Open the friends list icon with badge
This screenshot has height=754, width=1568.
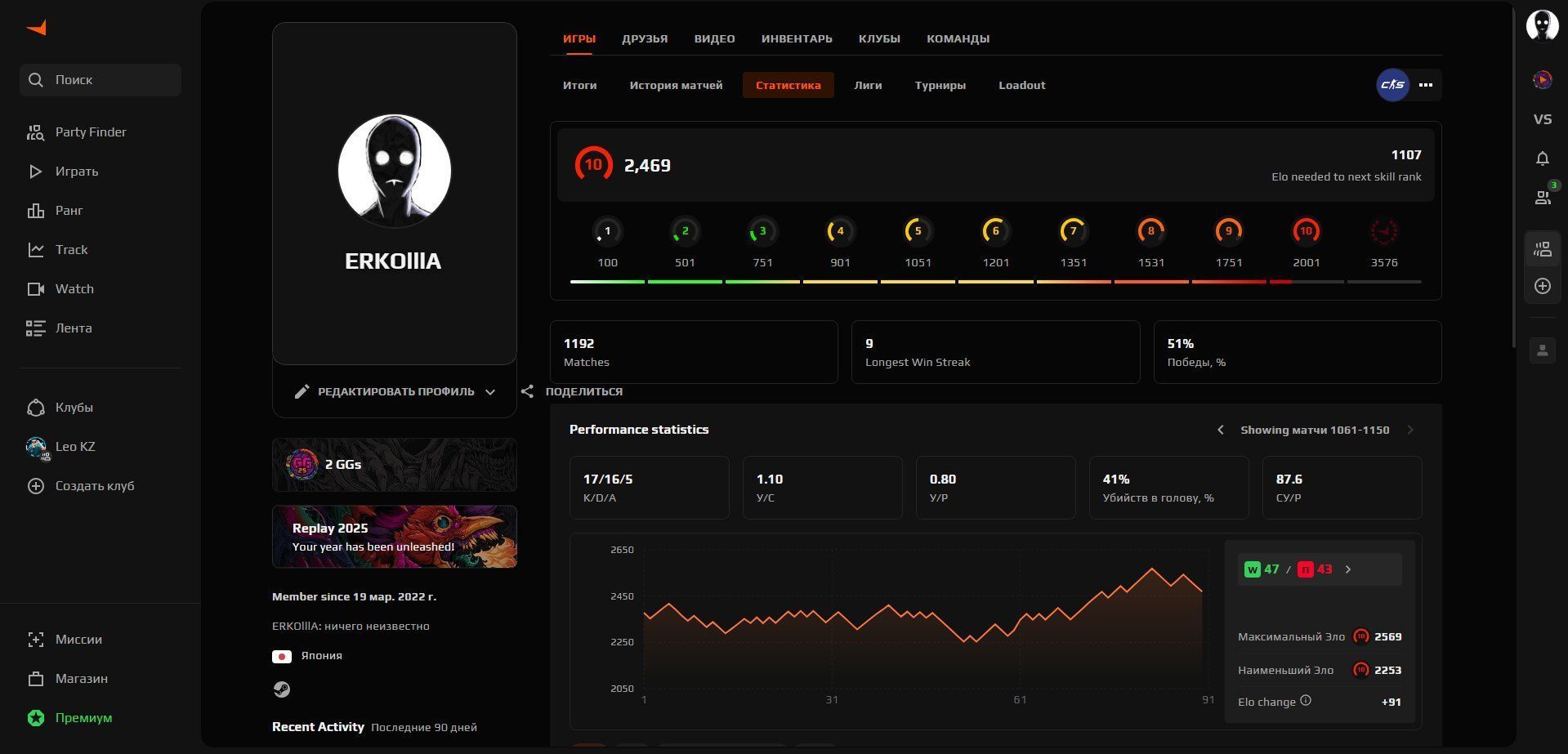(1542, 197)
